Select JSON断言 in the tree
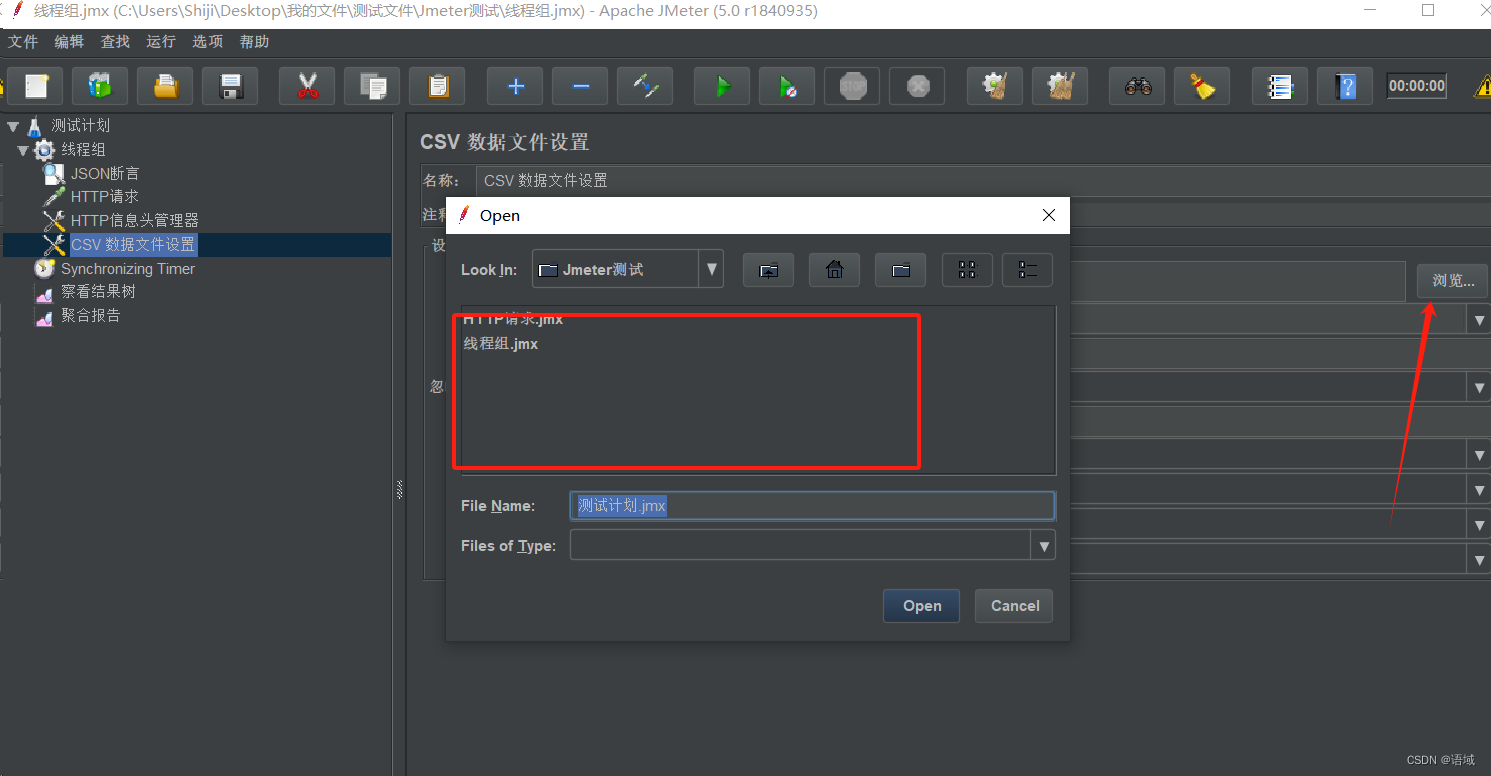The width and height of the screenshot is (1491, 776). tap(105, 174)
